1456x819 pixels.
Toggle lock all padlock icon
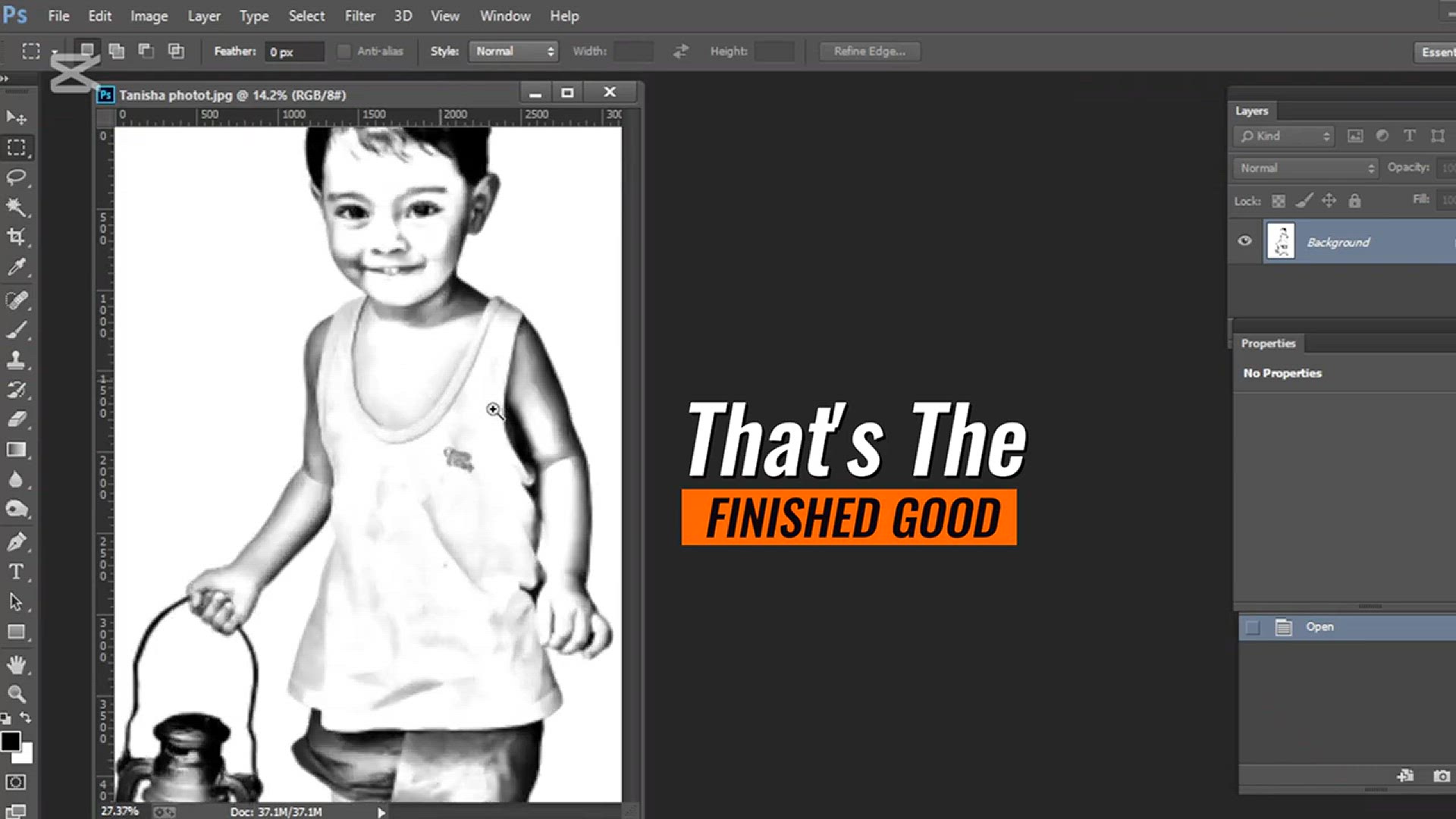pos(1354,201)
